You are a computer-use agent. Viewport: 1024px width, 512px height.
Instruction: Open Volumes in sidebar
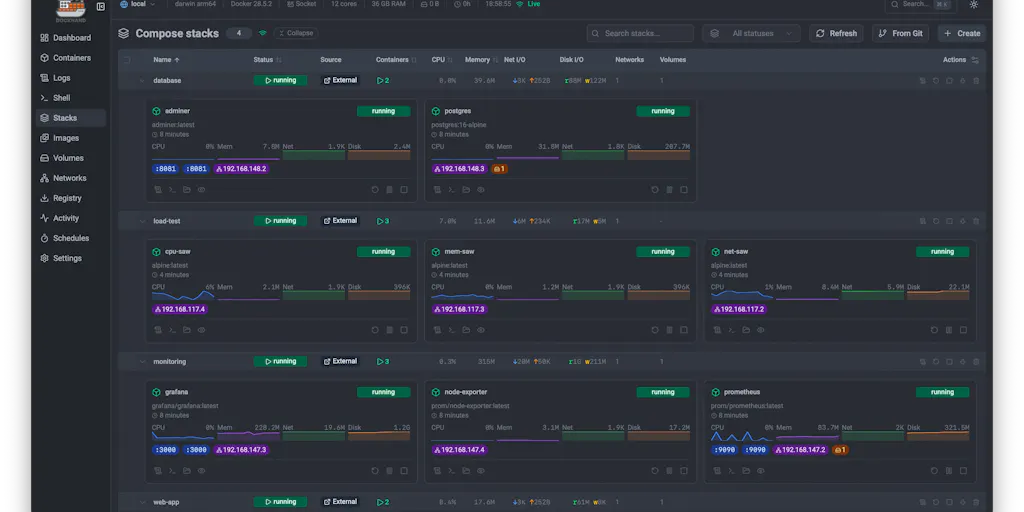71,158
